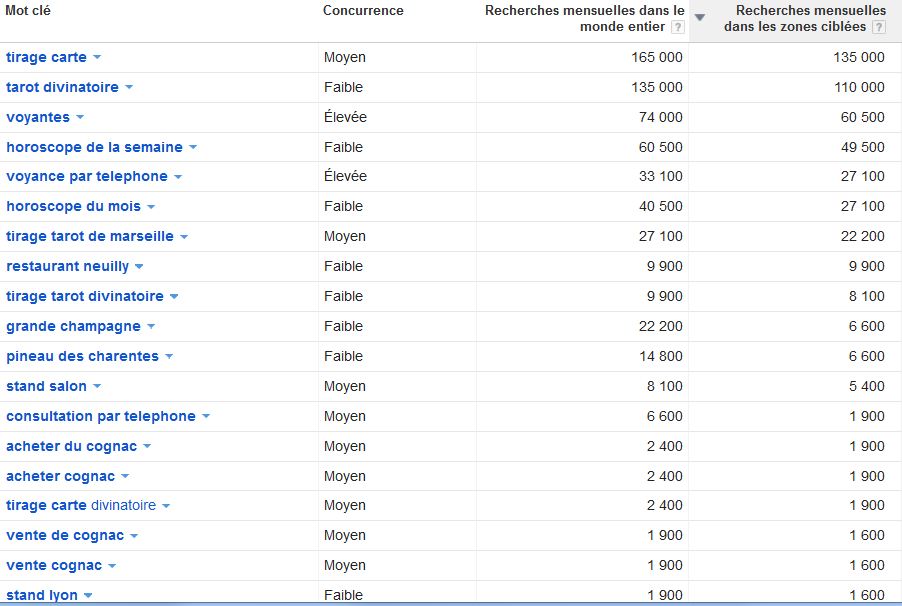Click the consultation par telephone keyword

click(101, 416)
